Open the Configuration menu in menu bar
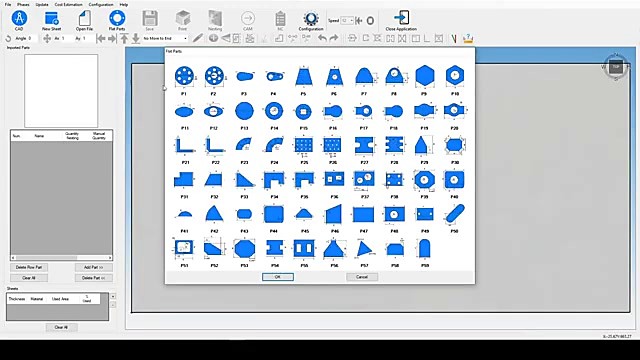The height and width of the screenshot is (360, 640). [101, 4]
